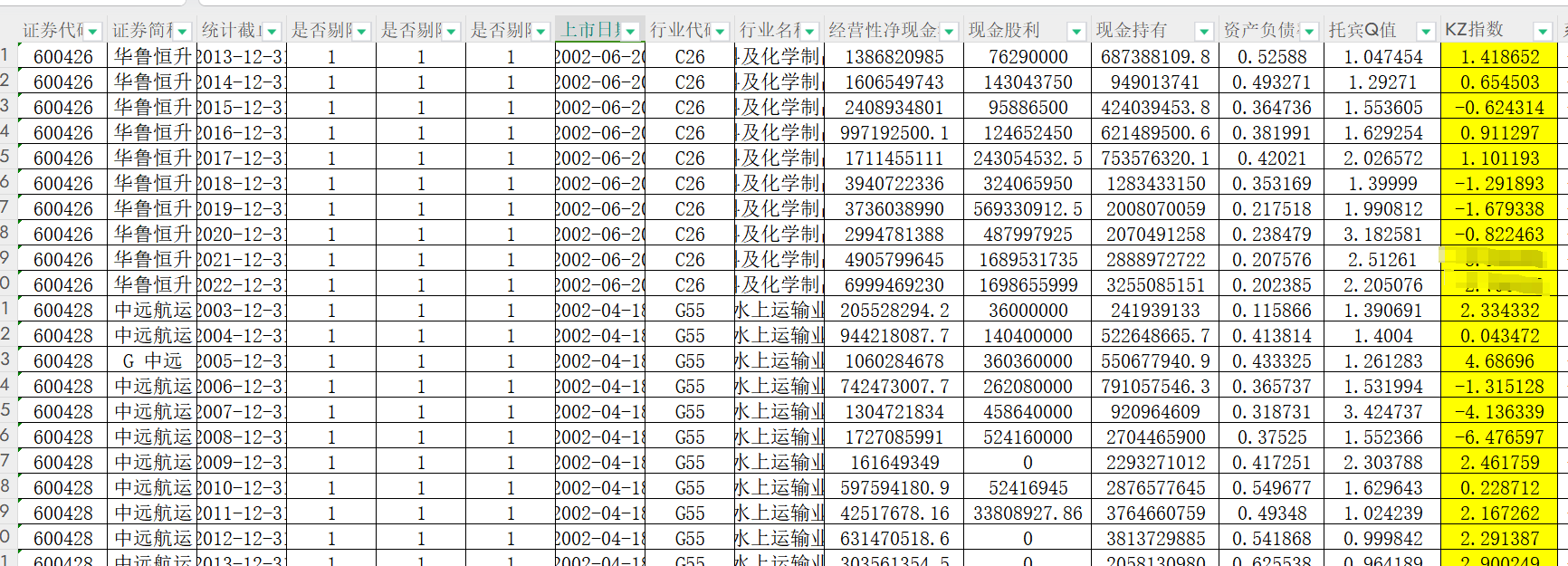
Task: Open the KZ指数 column filter dropdown
Action: 1544,31
